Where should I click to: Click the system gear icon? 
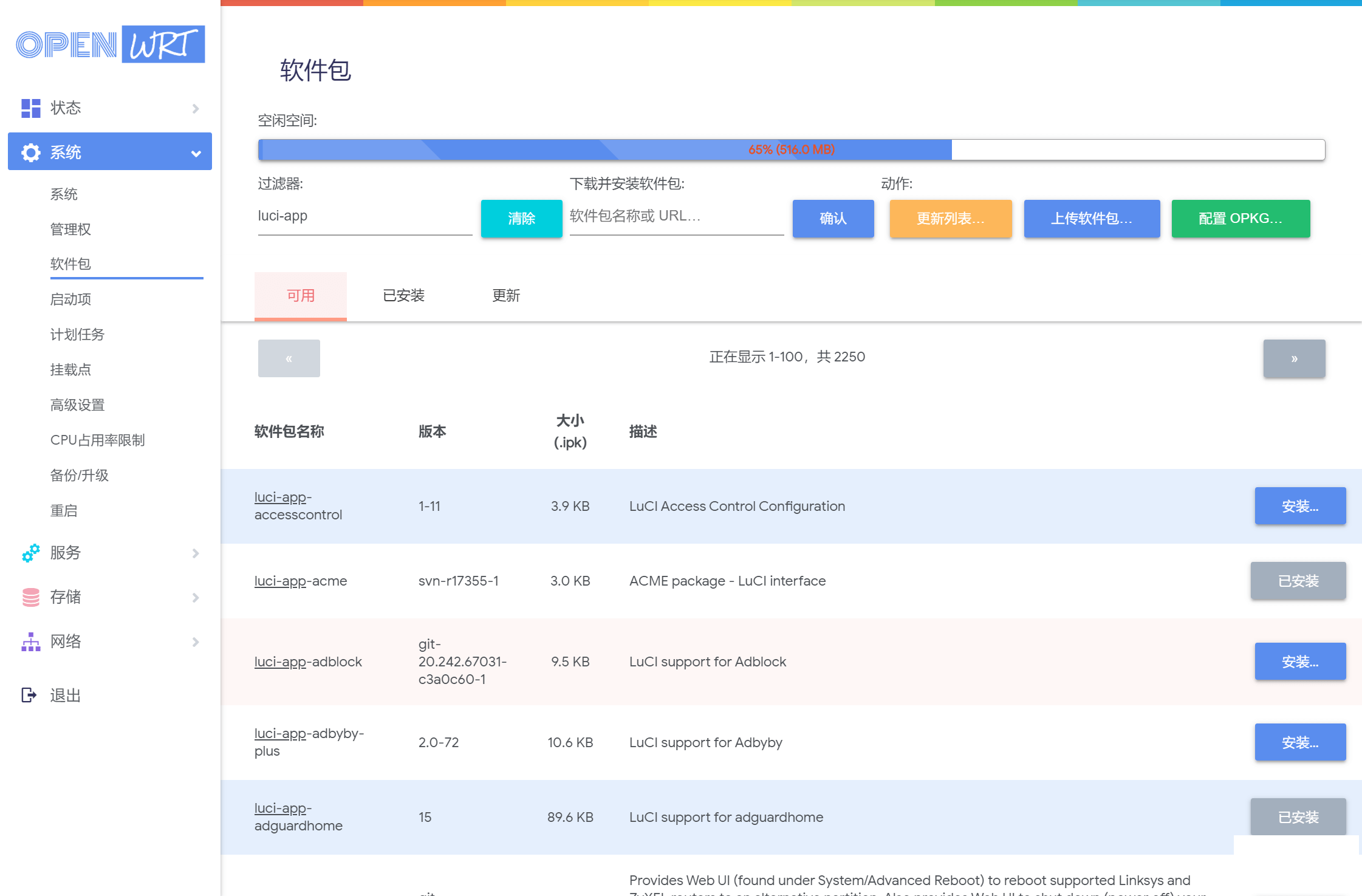(x=31, y=152)
